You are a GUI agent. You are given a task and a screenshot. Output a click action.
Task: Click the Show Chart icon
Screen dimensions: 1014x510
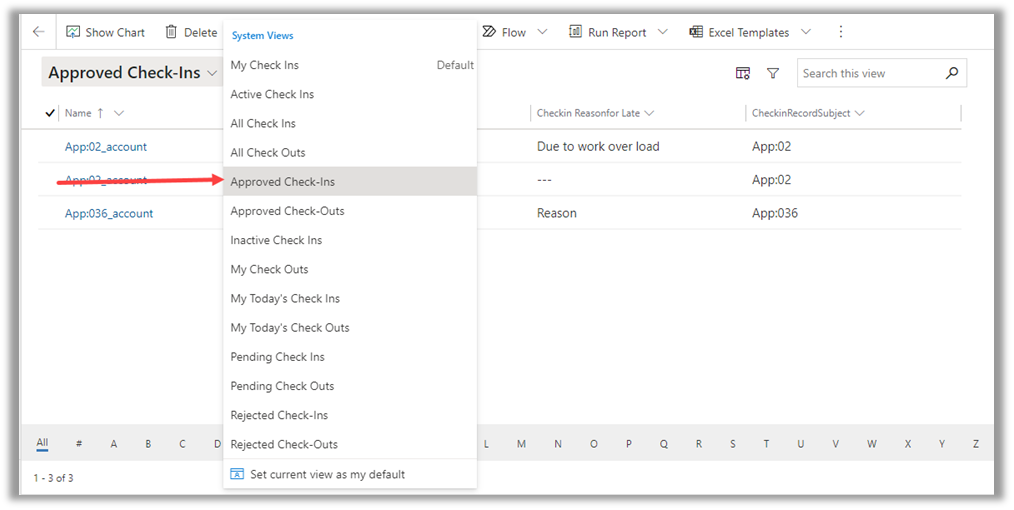[x=73, y=32]
